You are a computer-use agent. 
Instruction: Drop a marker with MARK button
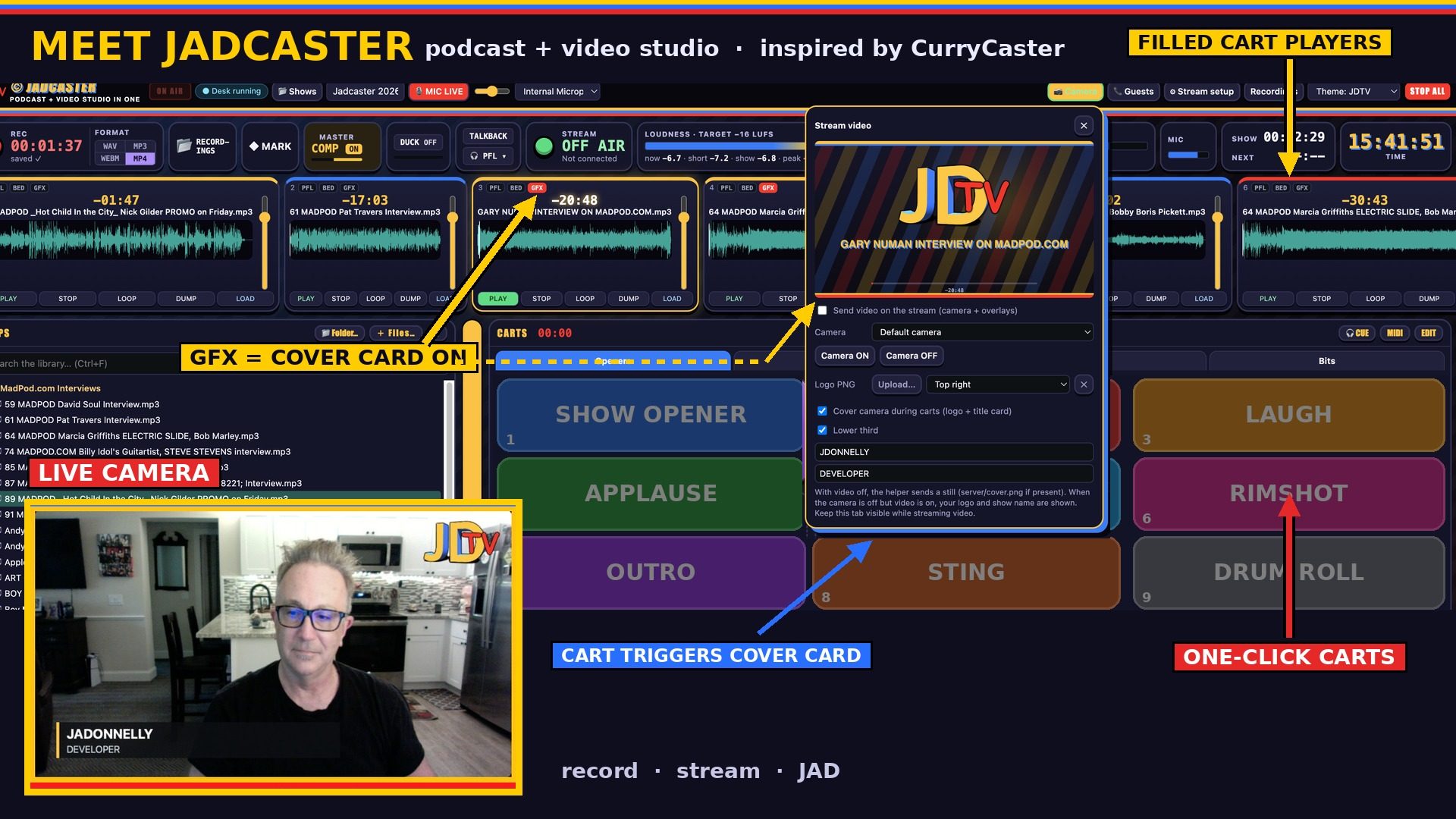coord(270,146)
